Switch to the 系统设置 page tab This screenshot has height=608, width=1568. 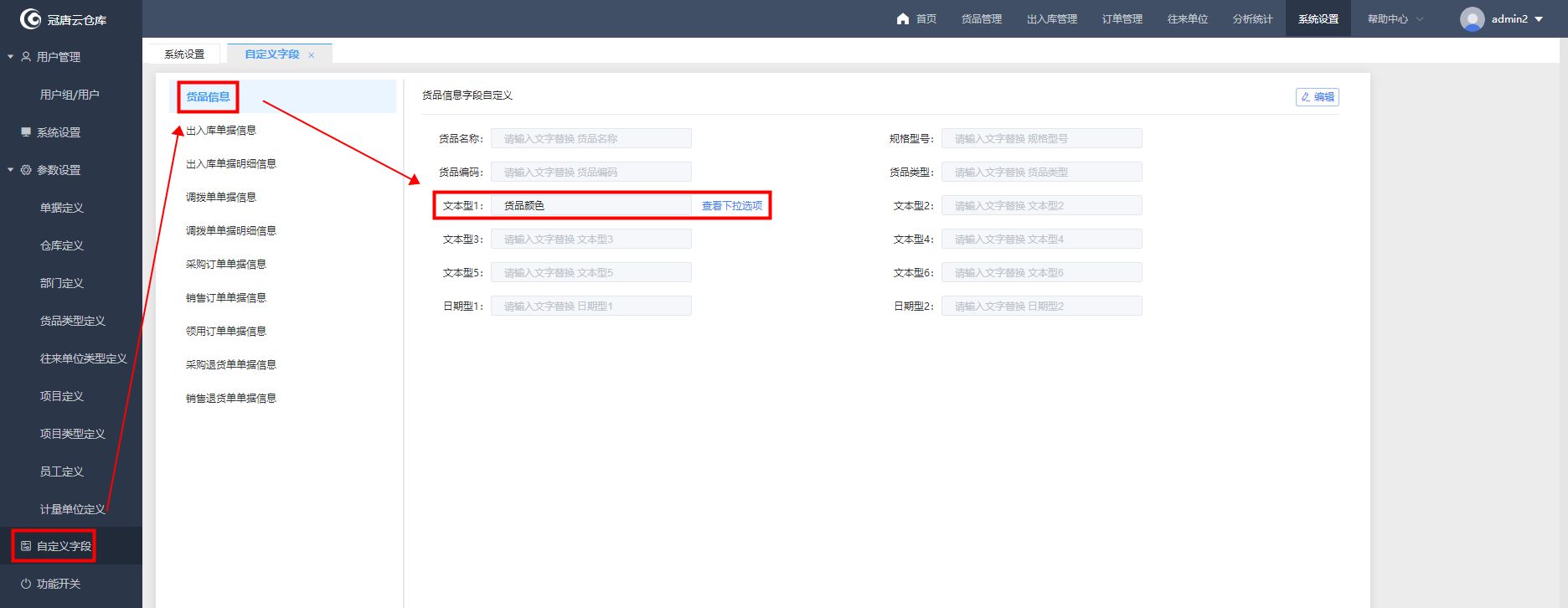click(x=184, y=54)
